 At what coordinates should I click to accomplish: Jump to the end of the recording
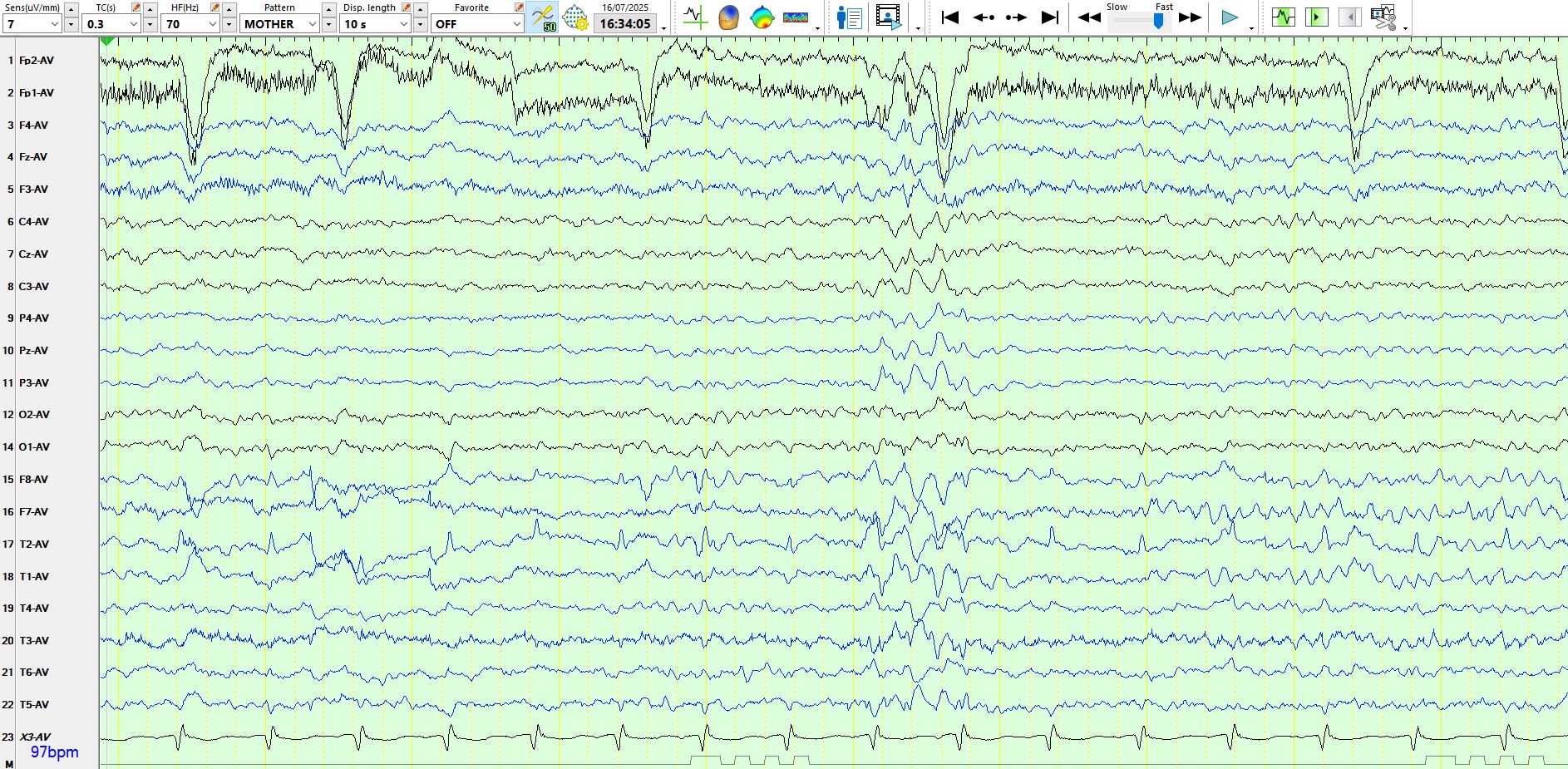[x=1050, y=17]
